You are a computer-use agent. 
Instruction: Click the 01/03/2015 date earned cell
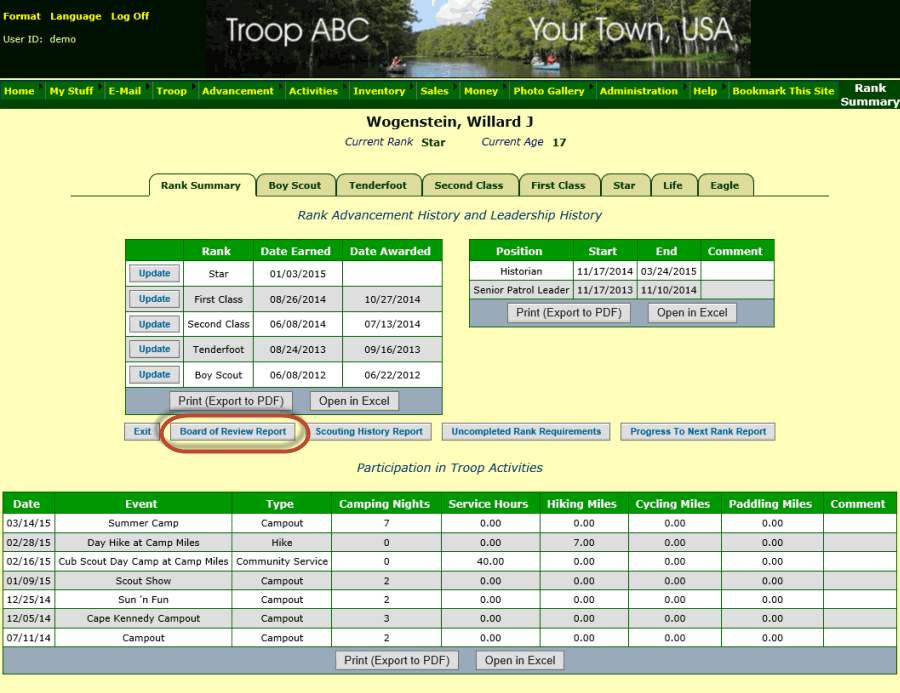click(298, 274)
